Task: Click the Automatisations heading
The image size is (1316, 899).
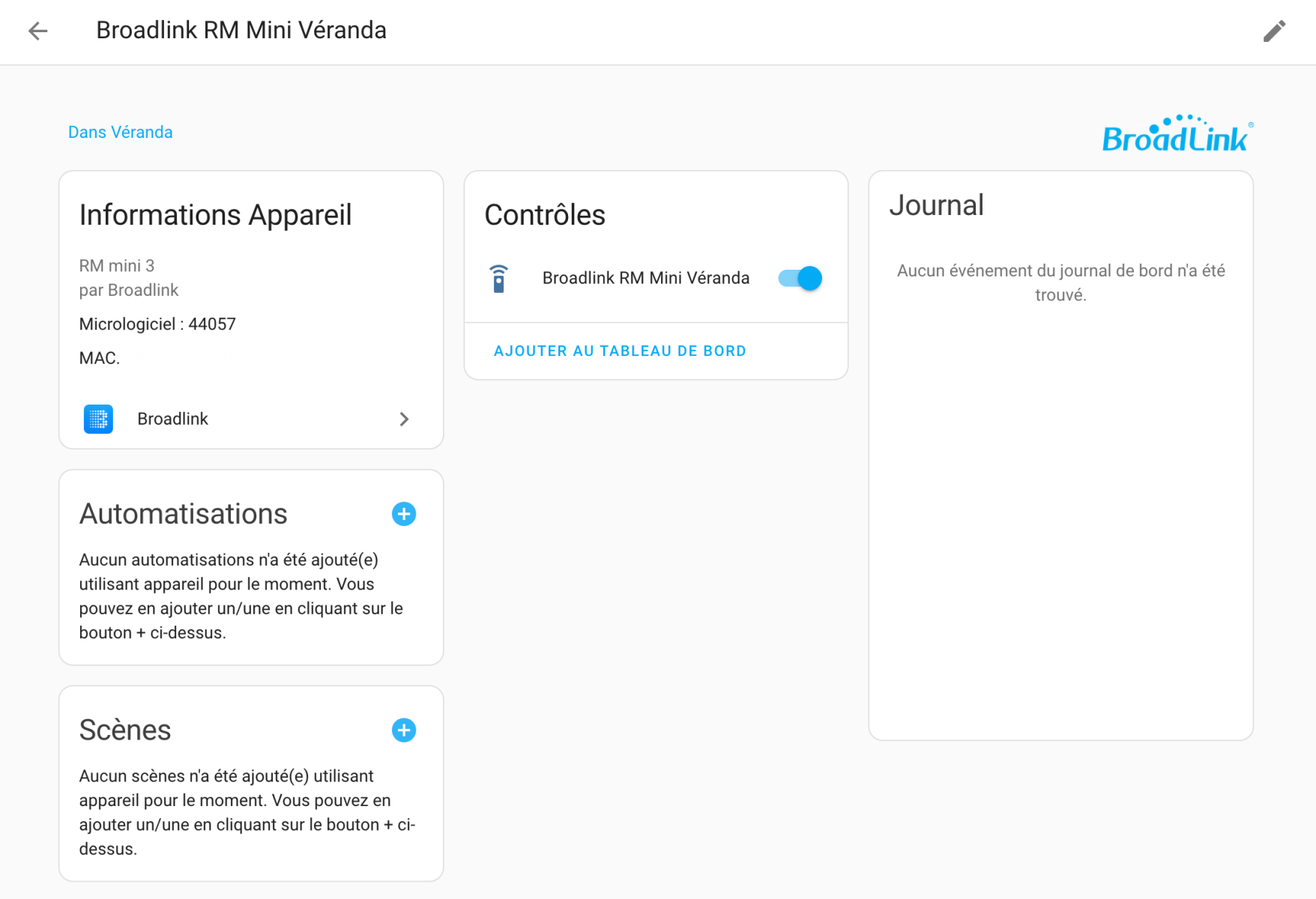Action: pos(184,514)
